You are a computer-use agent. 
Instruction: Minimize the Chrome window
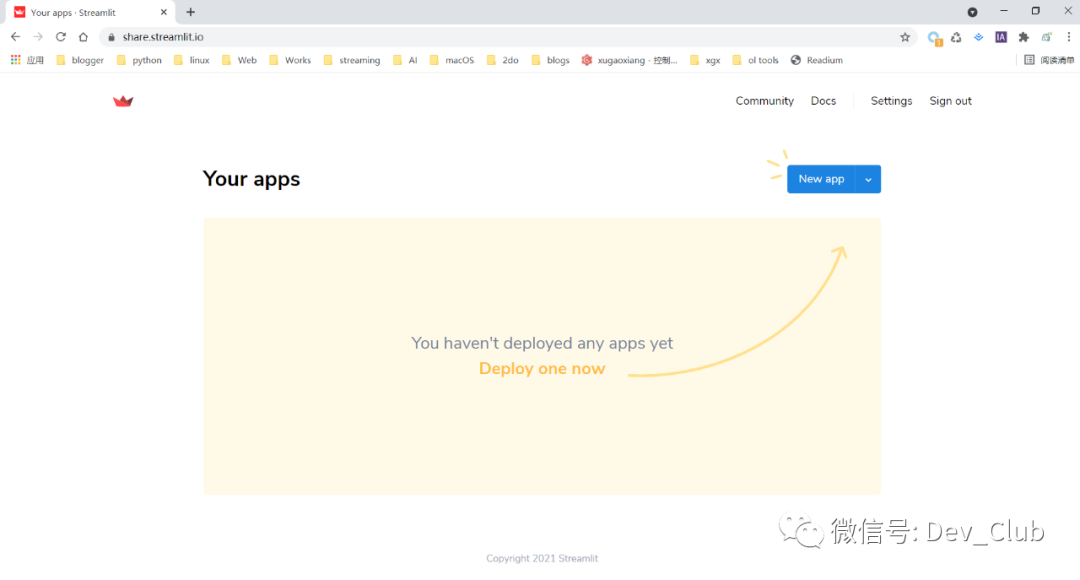[1004, 11]
